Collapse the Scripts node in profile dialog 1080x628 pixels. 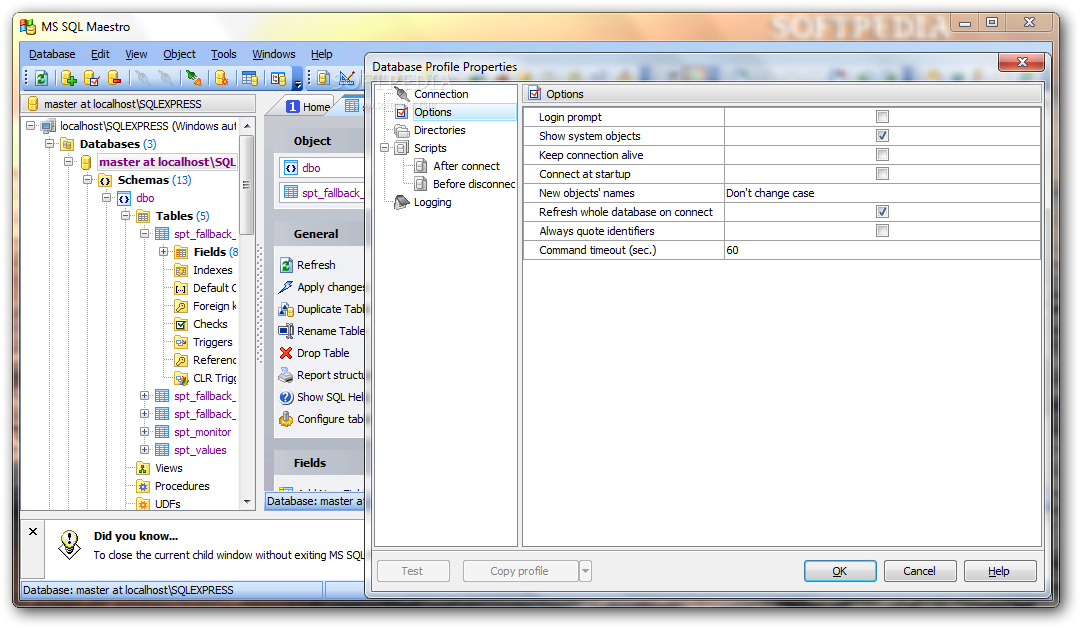[x=384, y=147]
